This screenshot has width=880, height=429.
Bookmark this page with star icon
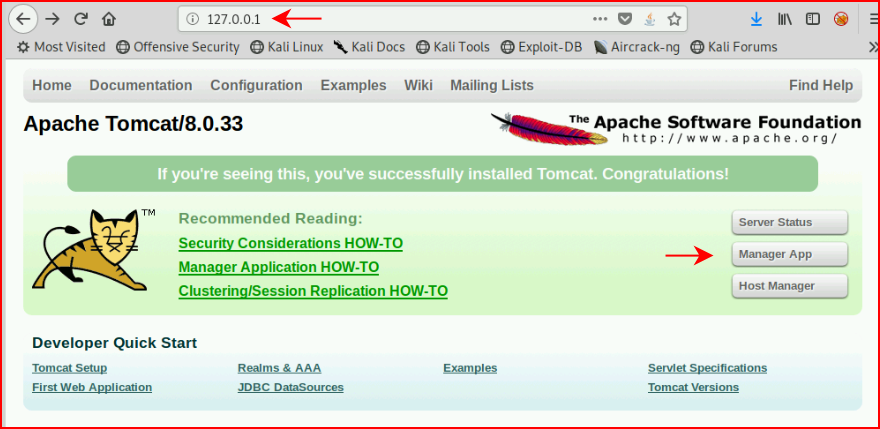point(674,19)
